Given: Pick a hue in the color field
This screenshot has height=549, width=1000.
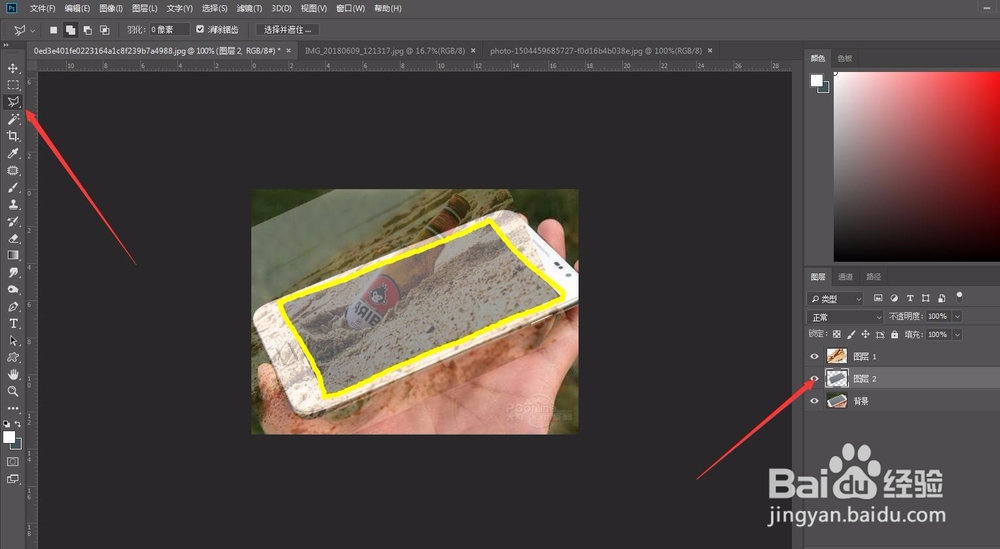Looking at the screenshot, I should click(916, 166).
